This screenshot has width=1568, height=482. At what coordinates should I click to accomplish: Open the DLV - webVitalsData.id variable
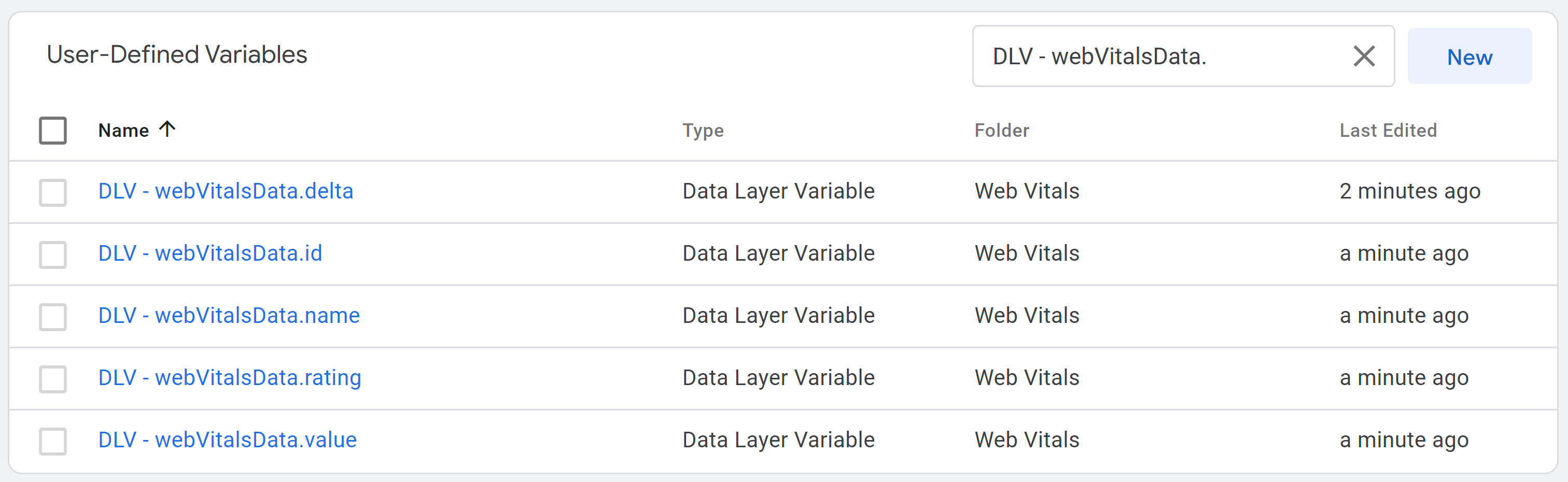coord(210,253)
